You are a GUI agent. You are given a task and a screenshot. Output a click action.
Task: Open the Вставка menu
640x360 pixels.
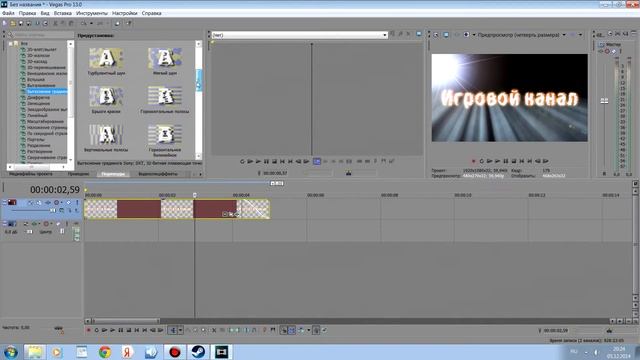click(x=63, y=13)
